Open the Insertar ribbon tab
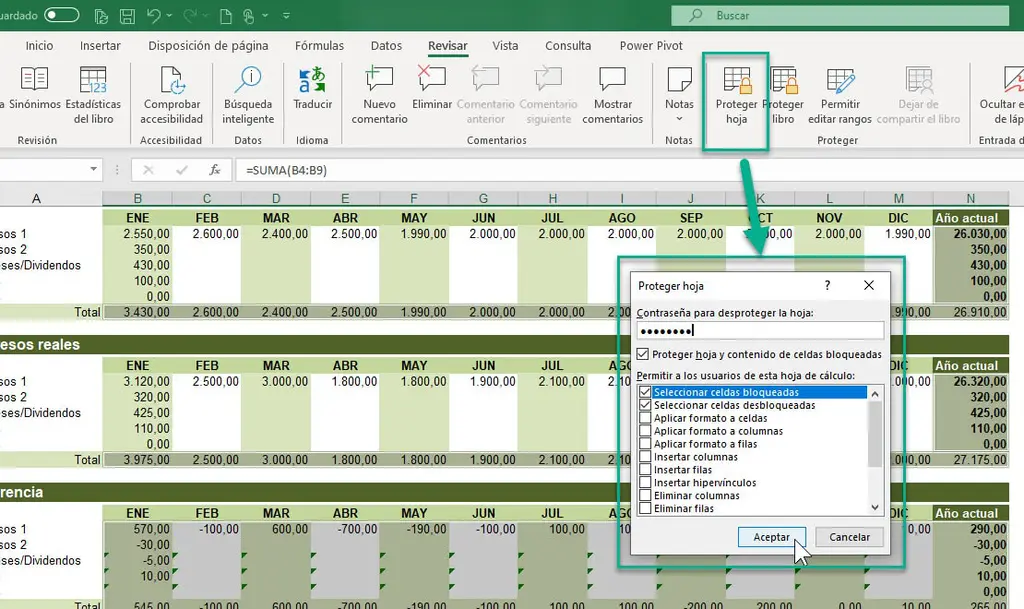 point(100,46)
